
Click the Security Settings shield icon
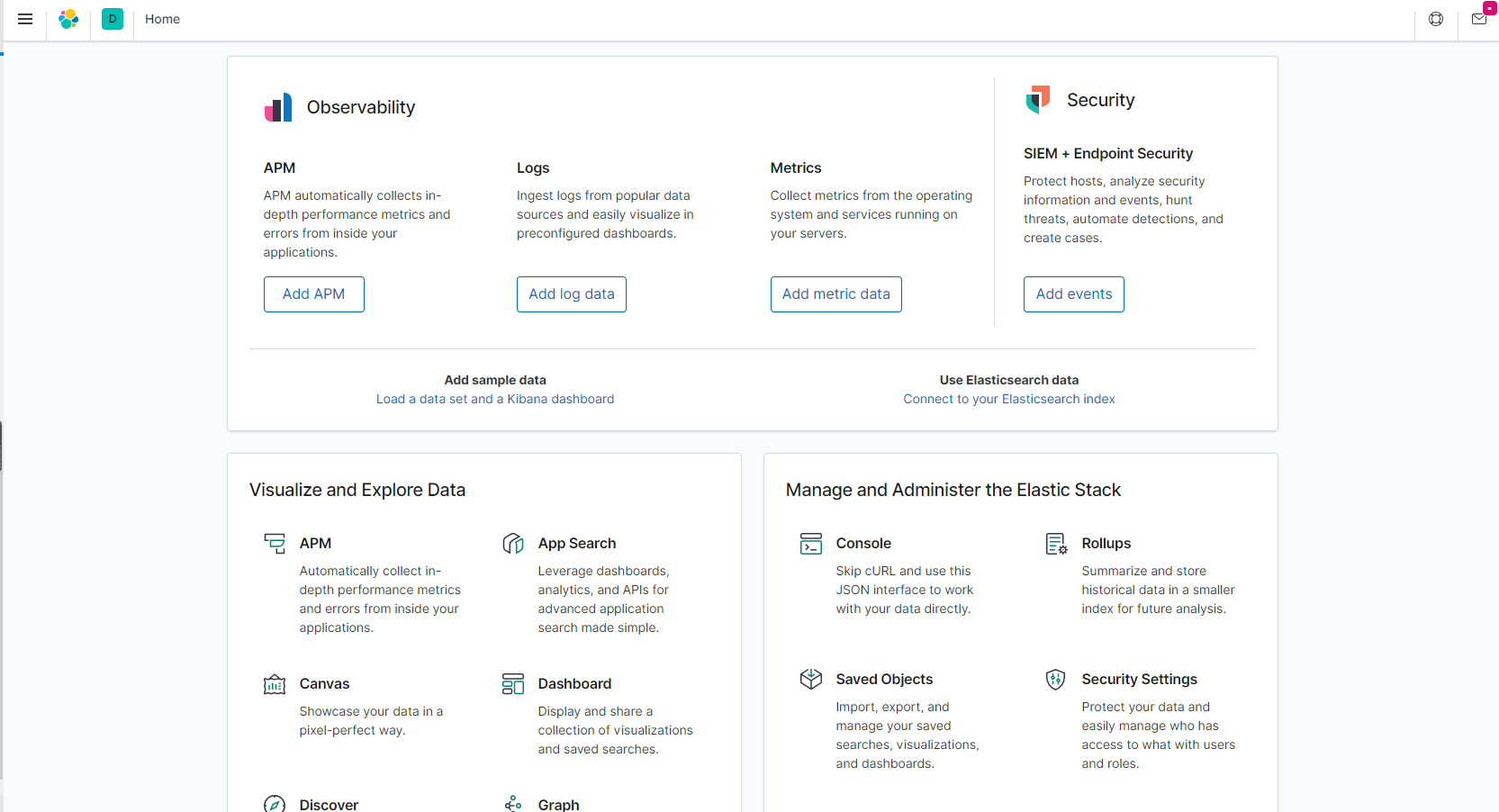pyautogui.click(x=1056, y=680)
